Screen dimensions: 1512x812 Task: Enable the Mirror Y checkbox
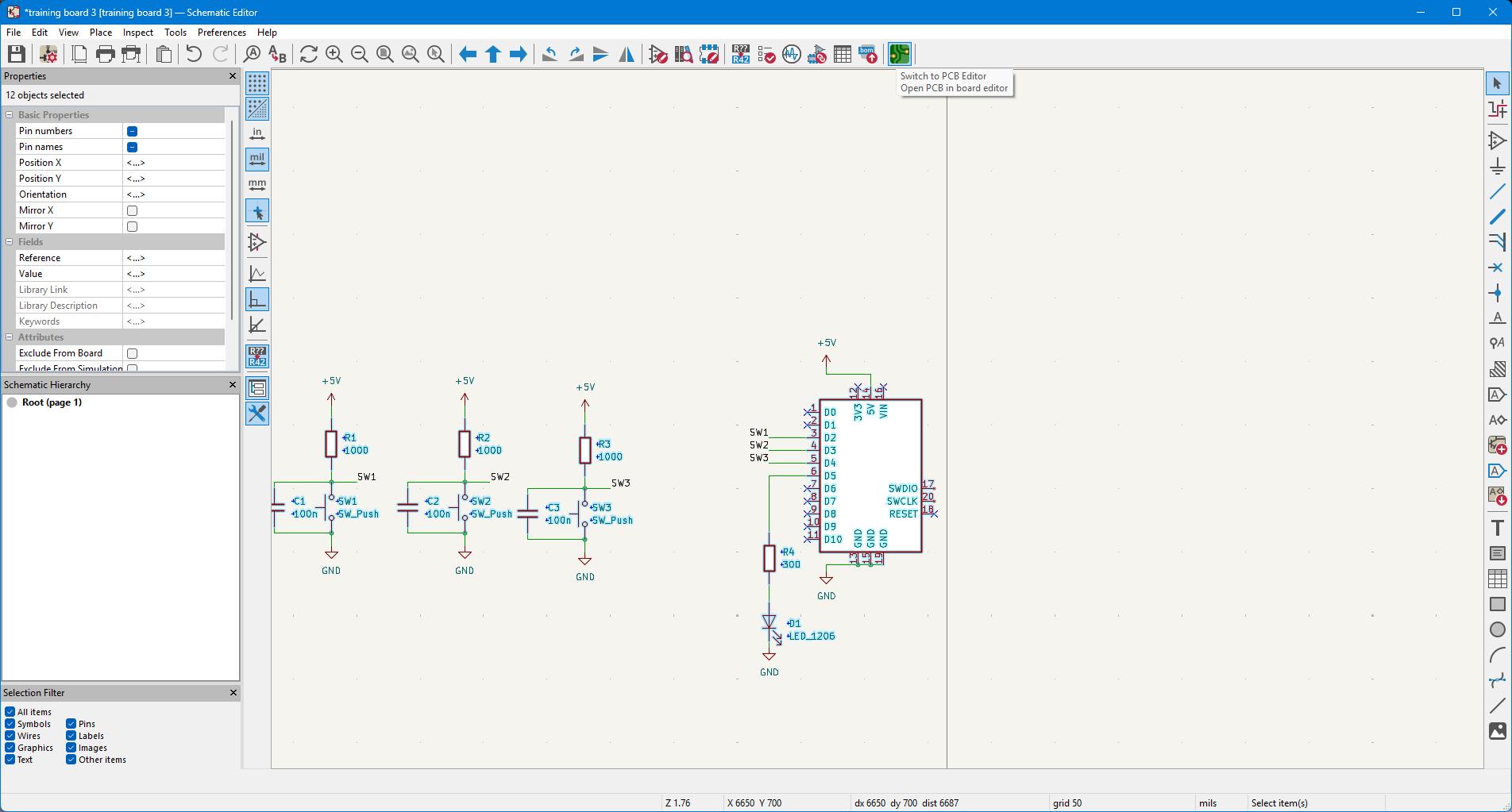(x=133, y=226)
